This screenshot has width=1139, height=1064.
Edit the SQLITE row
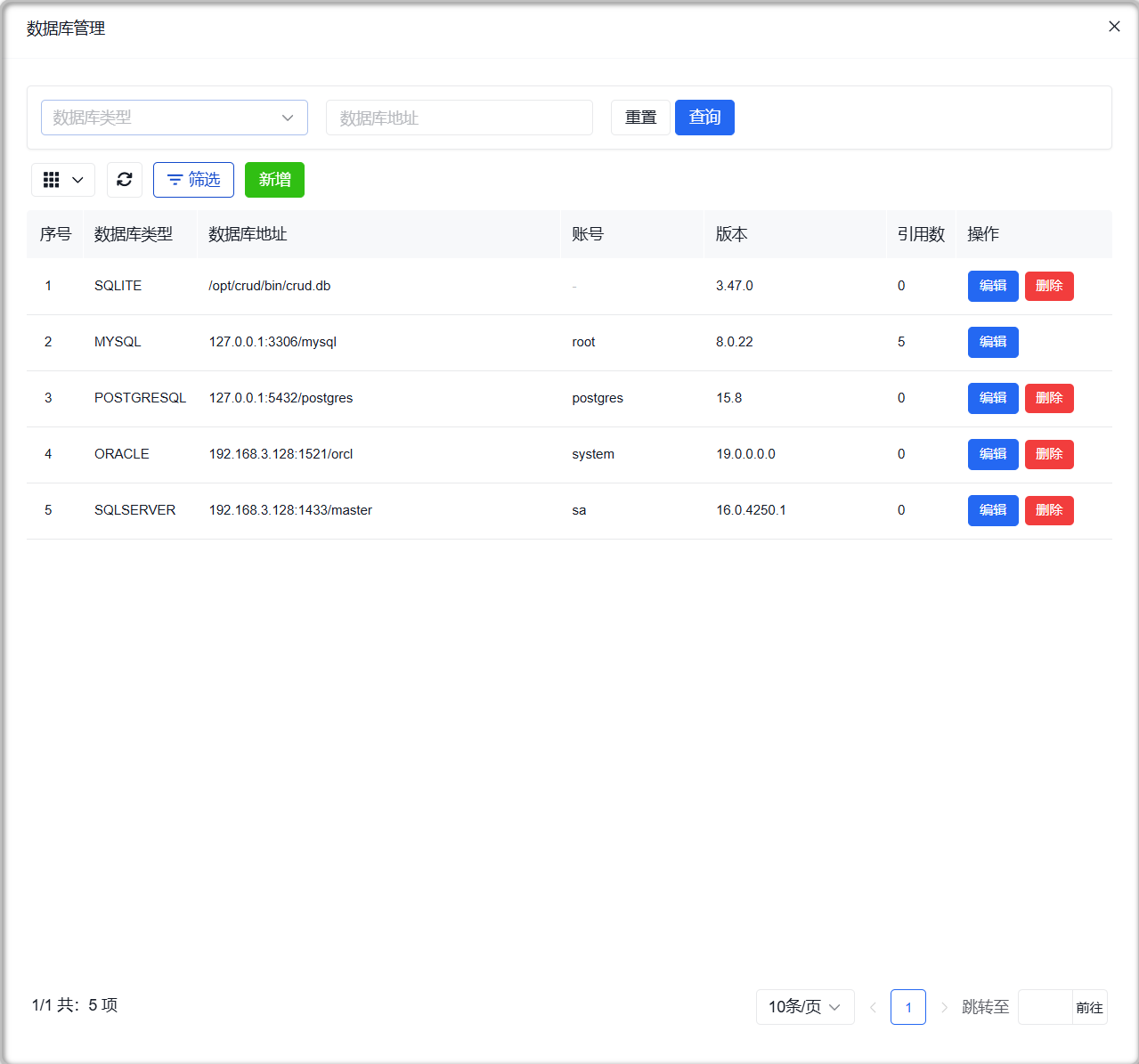tap(993, 286)
